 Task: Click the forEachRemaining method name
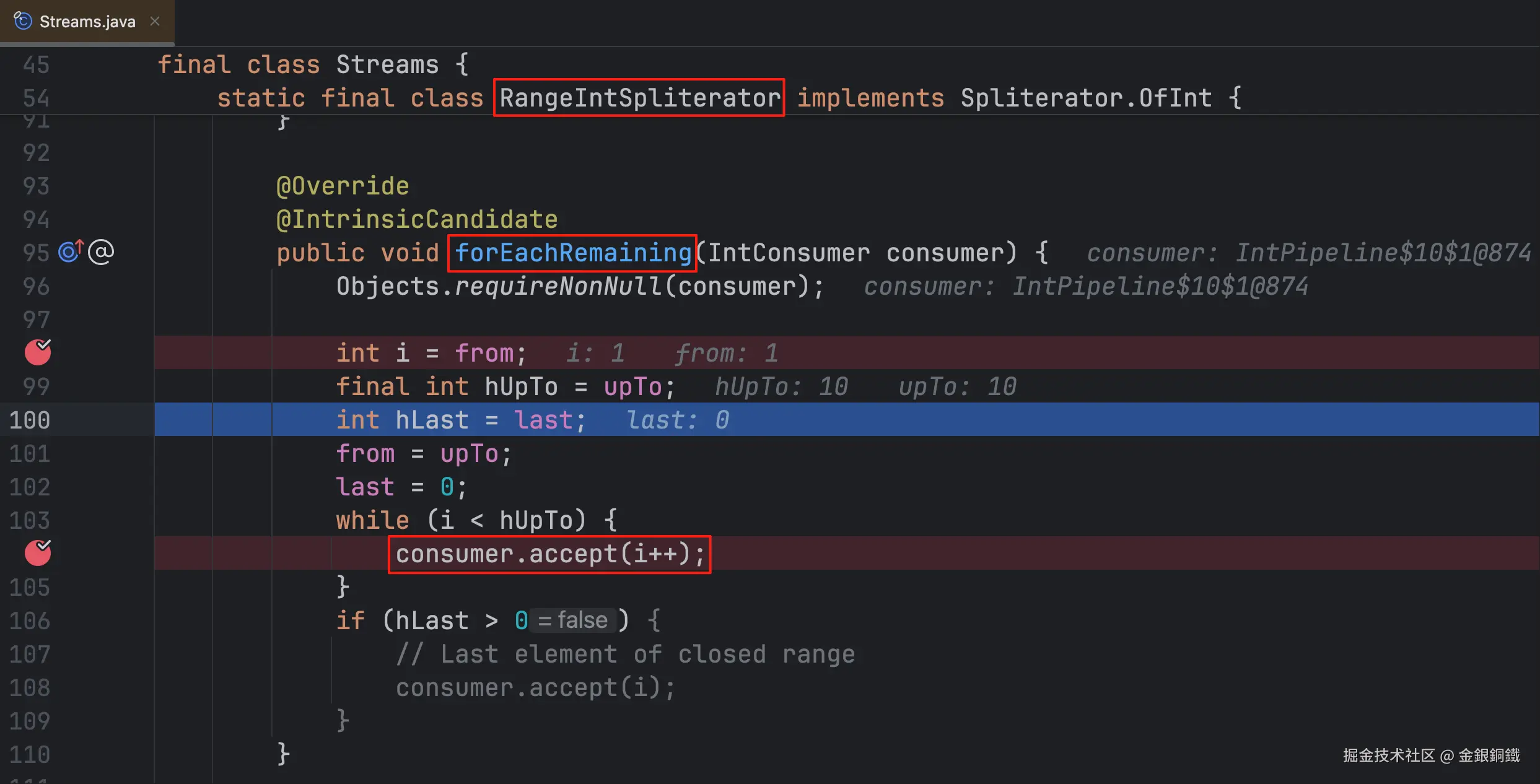click(572, 253)
